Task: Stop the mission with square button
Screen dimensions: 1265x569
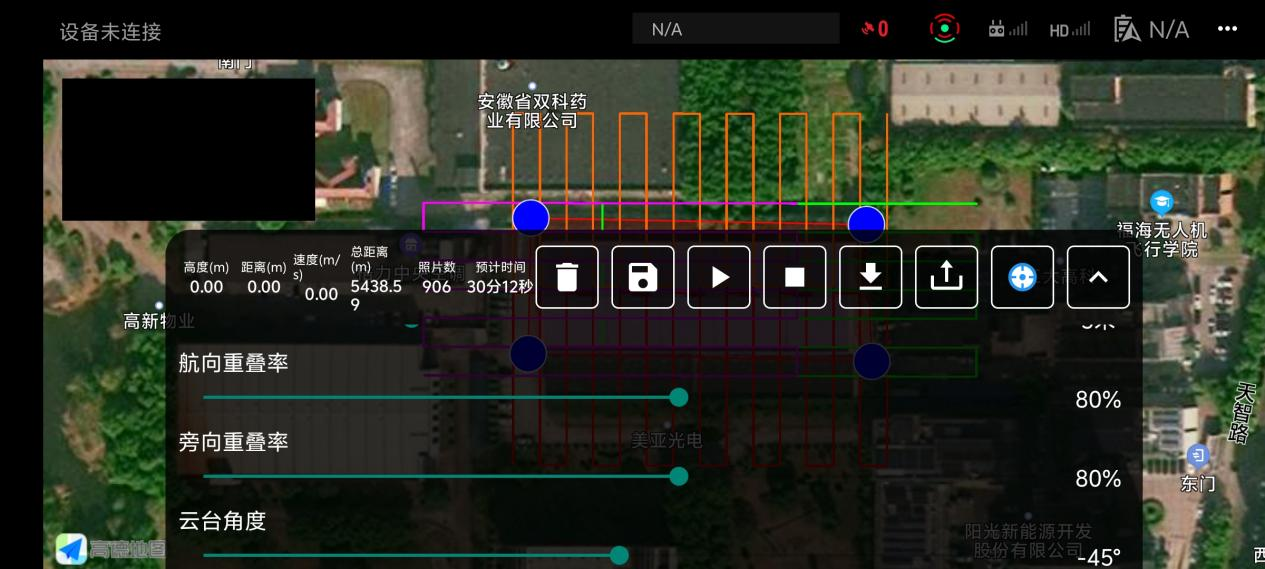Action: click(795, 277)
